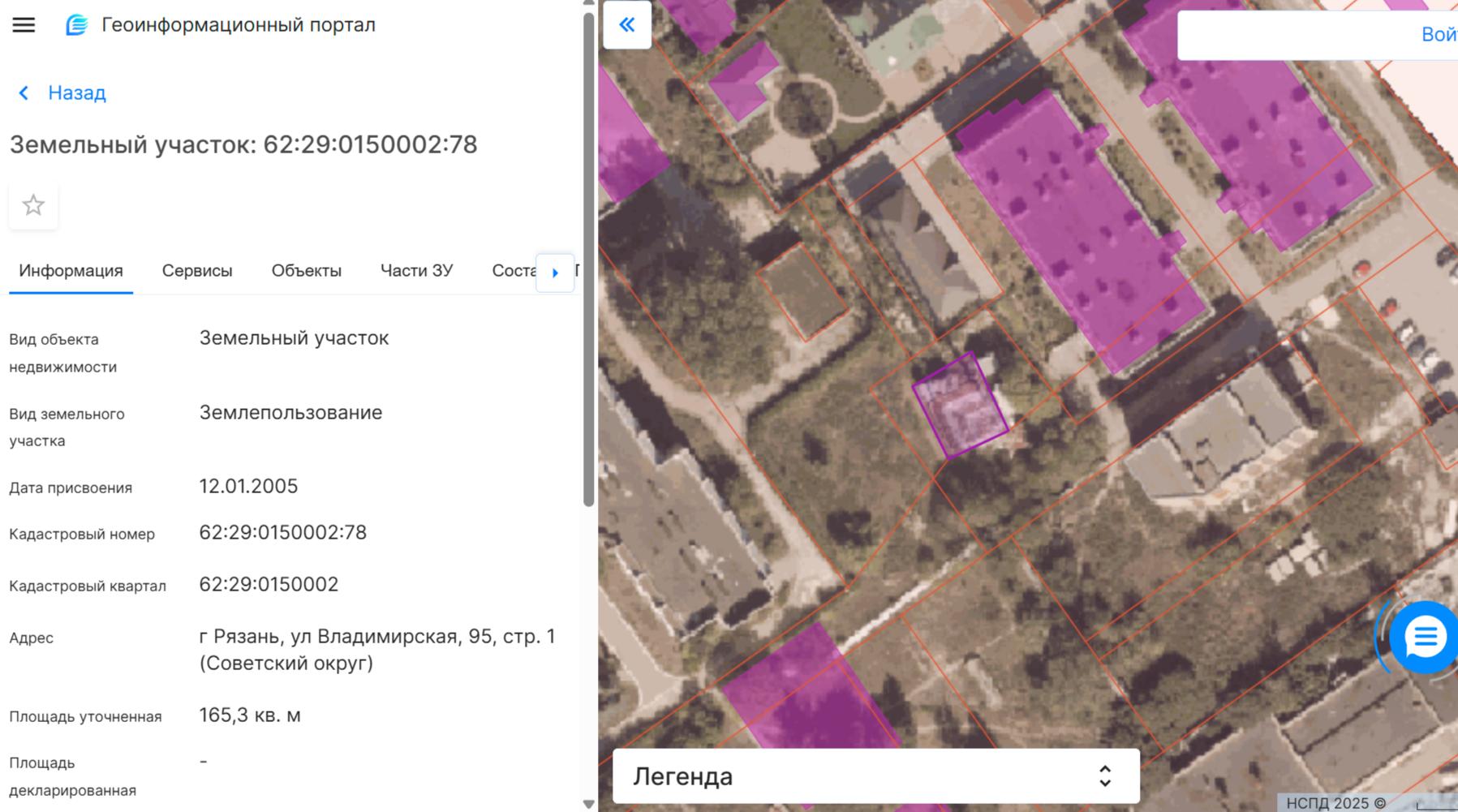Open the hamburger main menu
Screen dimensions: 1458x812
pyautogui.click(x=24, y=25)
